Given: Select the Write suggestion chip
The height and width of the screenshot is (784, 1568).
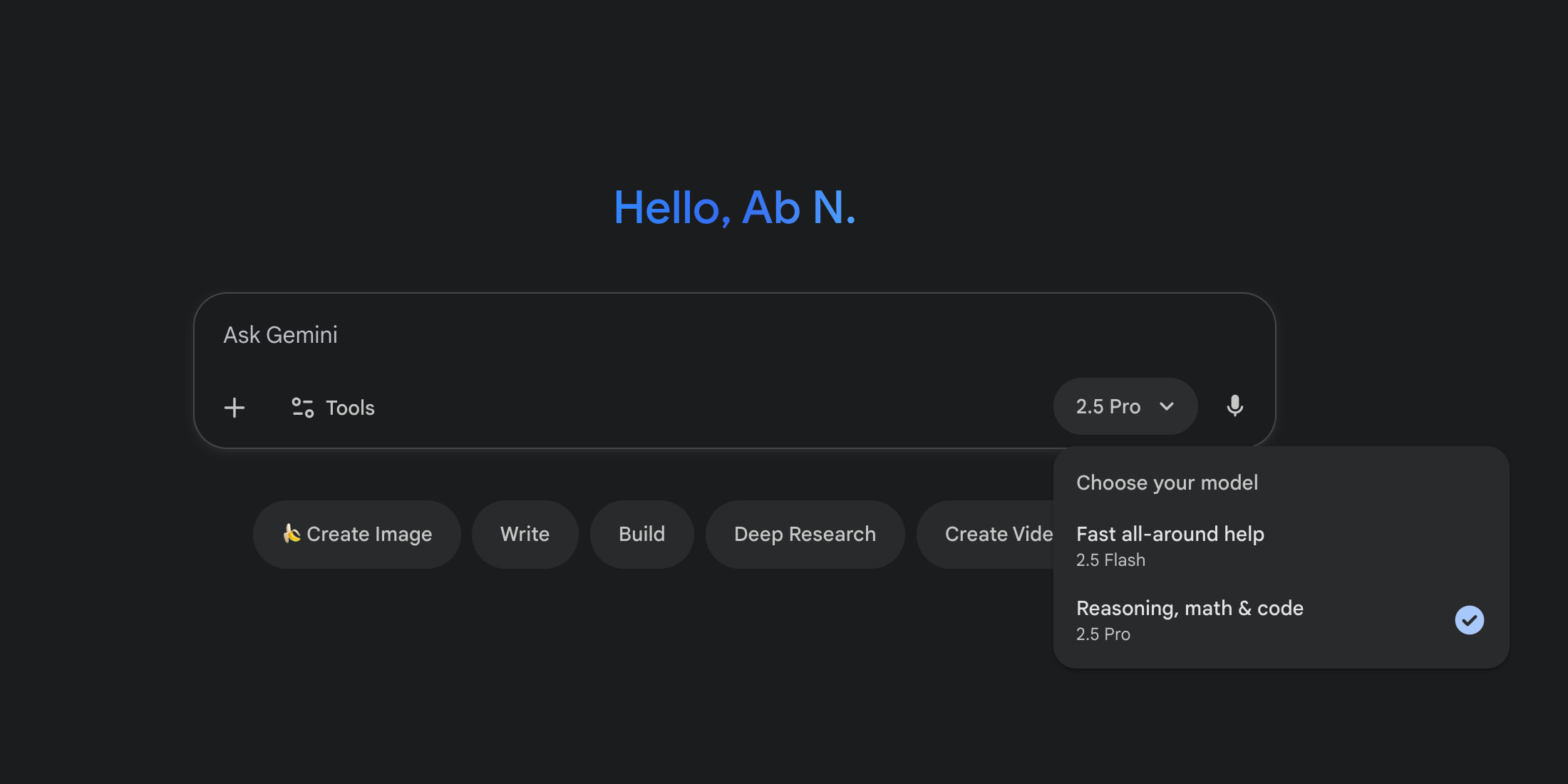Looking at the screenshot, I should click(x=525, y=534).
